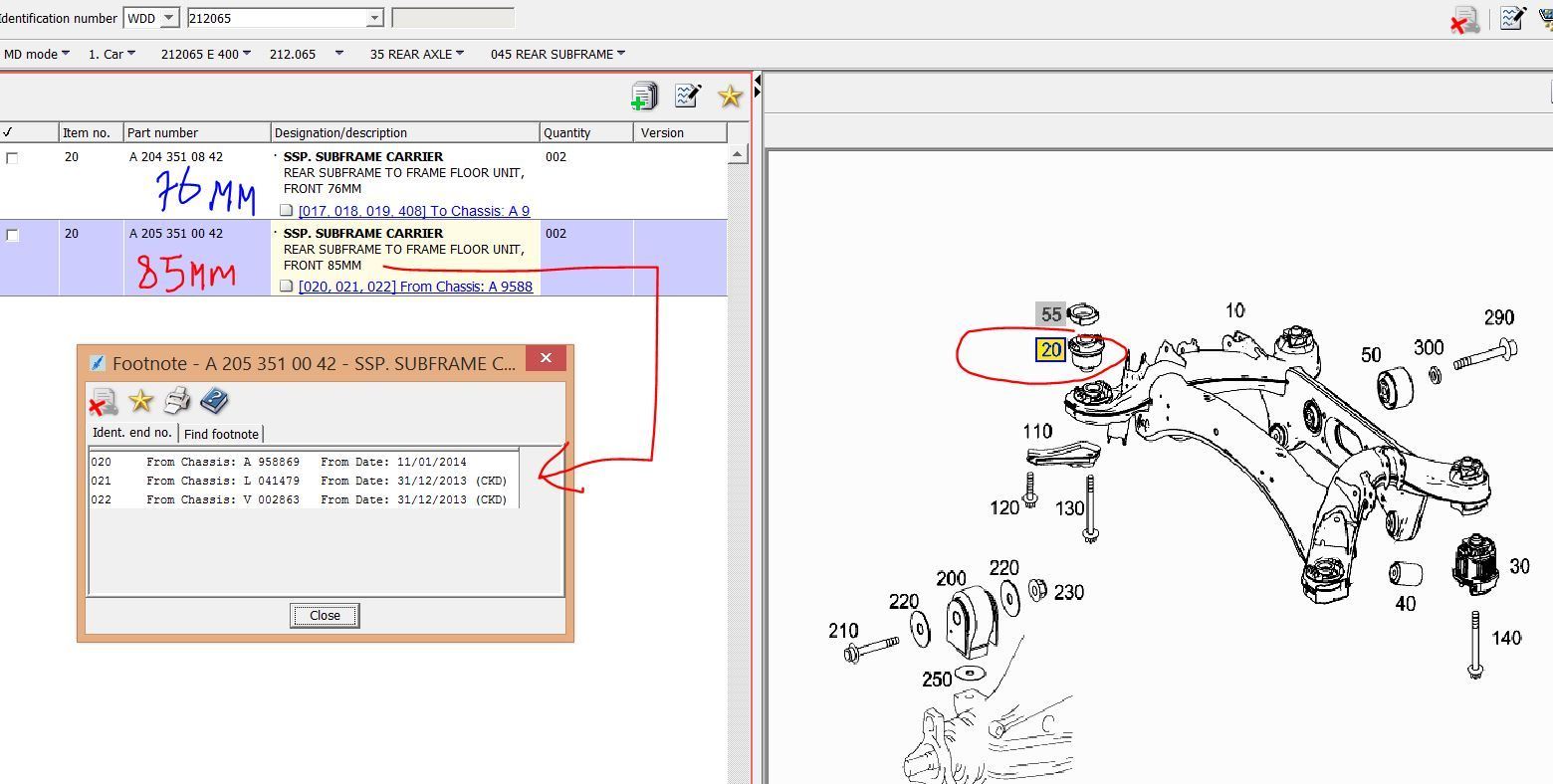Click the add-documents icon with green plus

[x=644, y=96]
